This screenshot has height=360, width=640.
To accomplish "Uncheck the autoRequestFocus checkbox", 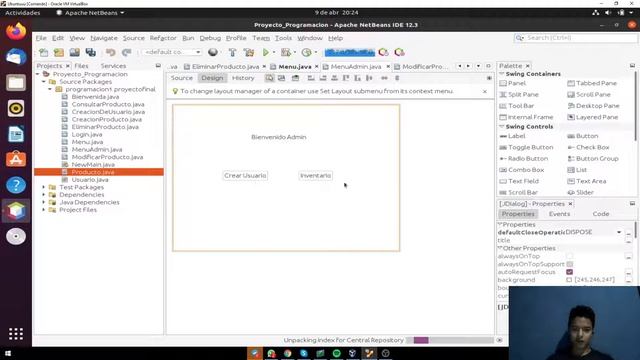I will tap(569, 272).
